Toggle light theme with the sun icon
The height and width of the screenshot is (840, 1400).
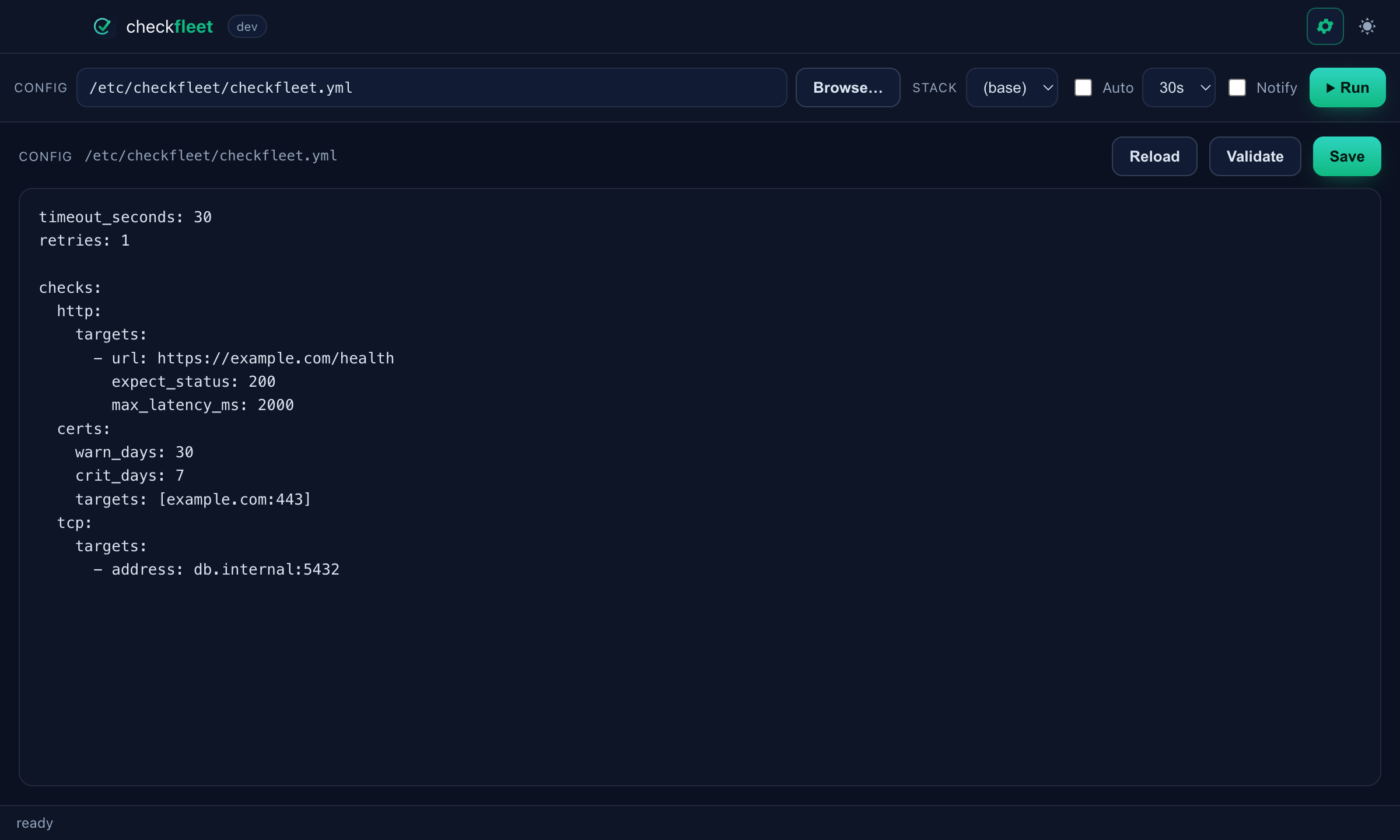point(1367,26)
